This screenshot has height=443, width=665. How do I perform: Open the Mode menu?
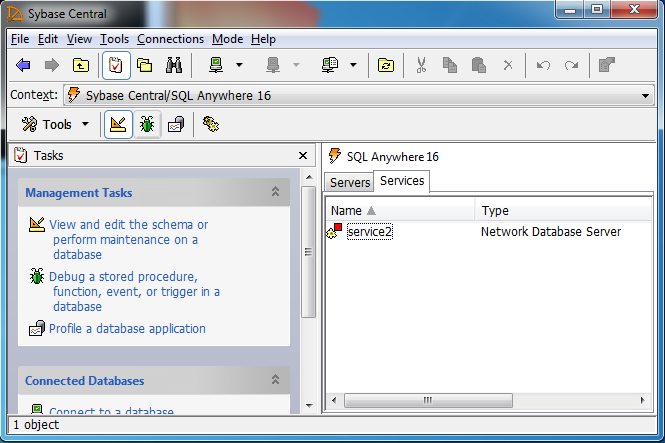227,39
